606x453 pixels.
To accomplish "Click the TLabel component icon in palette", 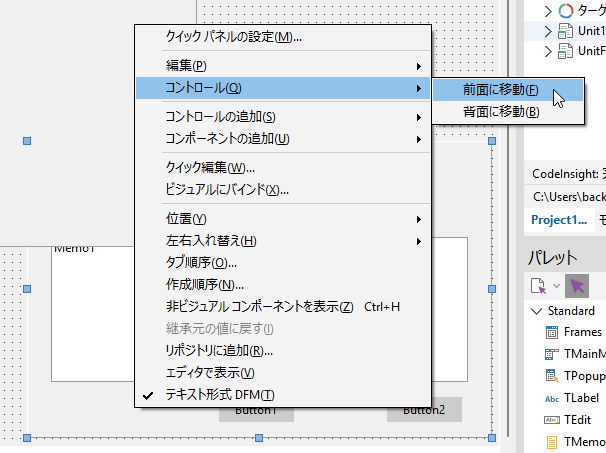I will click(x=551, y=398).
